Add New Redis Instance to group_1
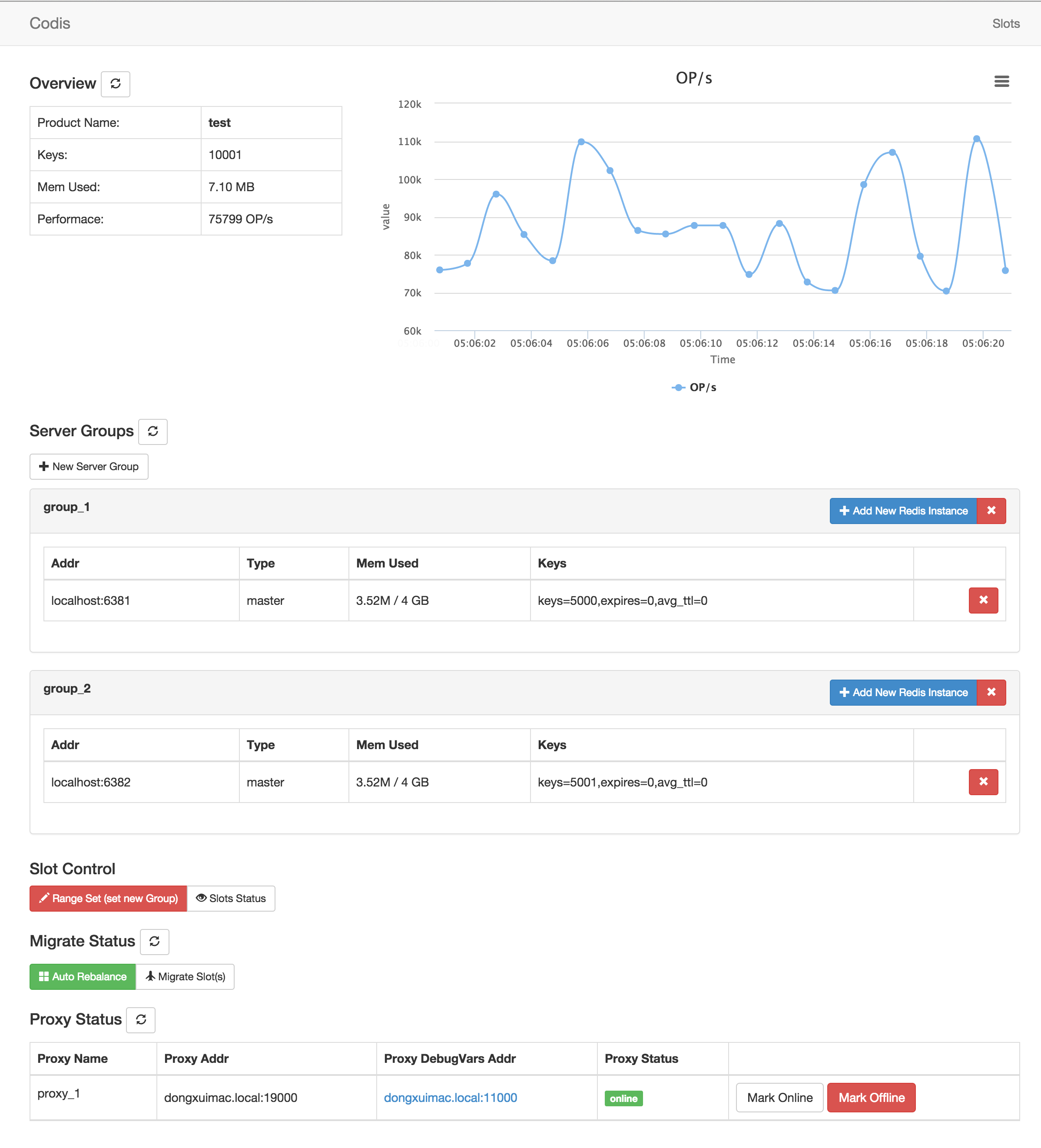Screen dimensions: 1041x1148 click(x=903, y=511)
